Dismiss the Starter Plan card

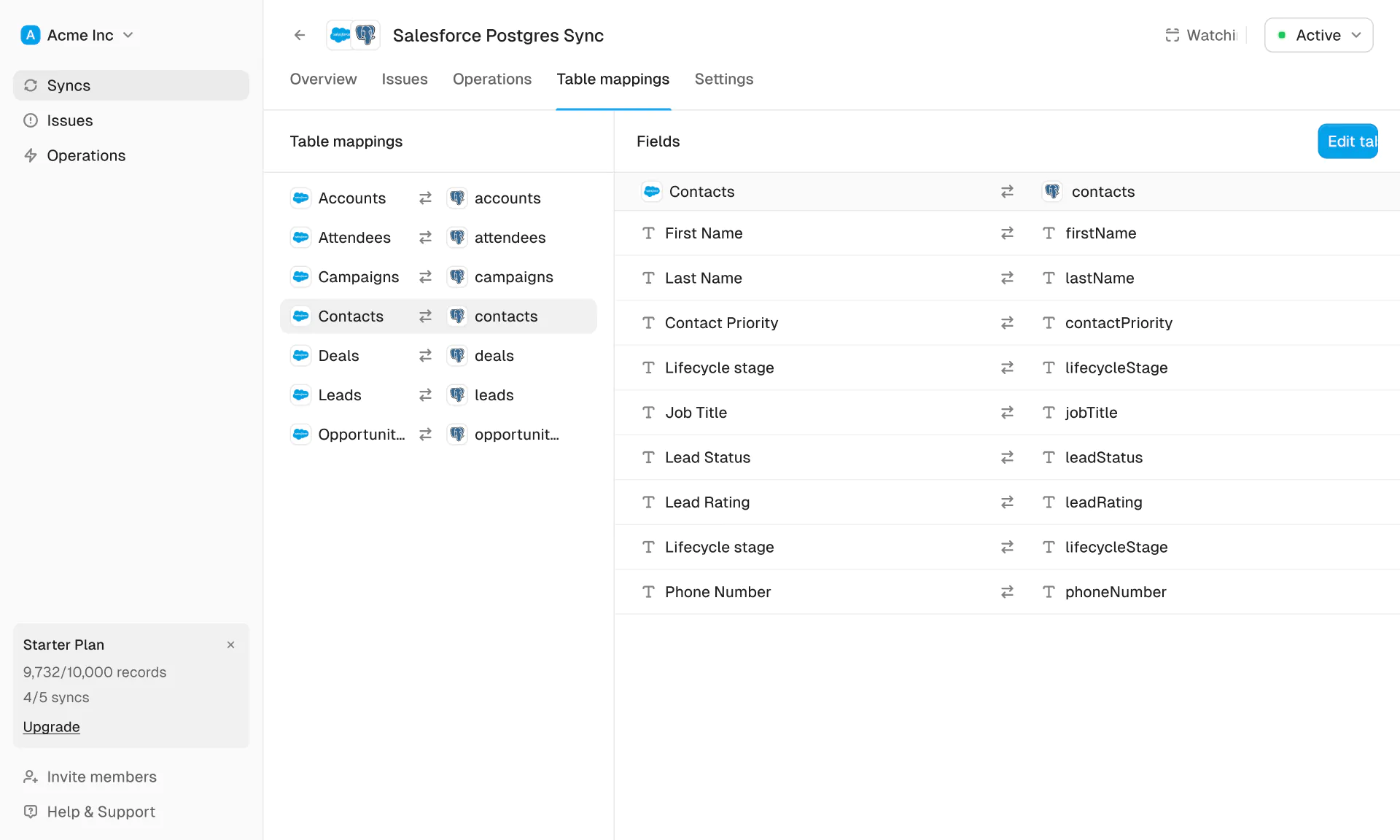pyautogui.click(x=230, y=645)
